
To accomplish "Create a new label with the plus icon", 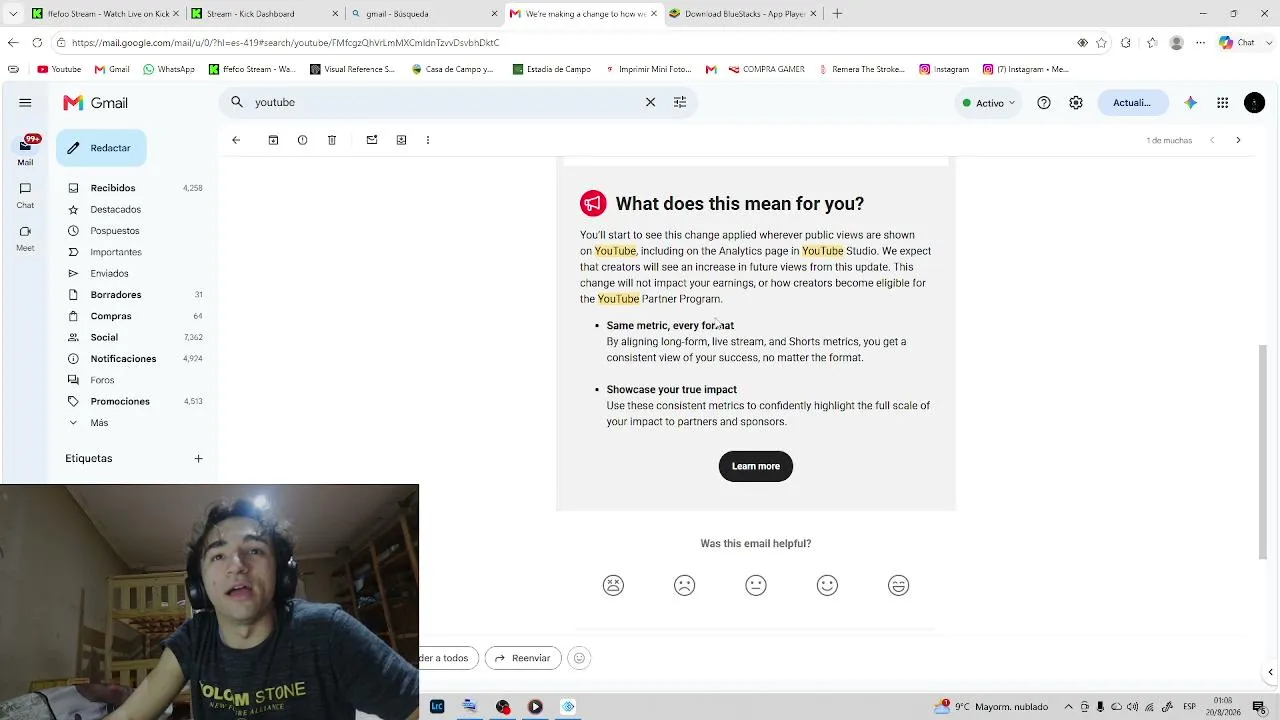I will click(198, 458).
